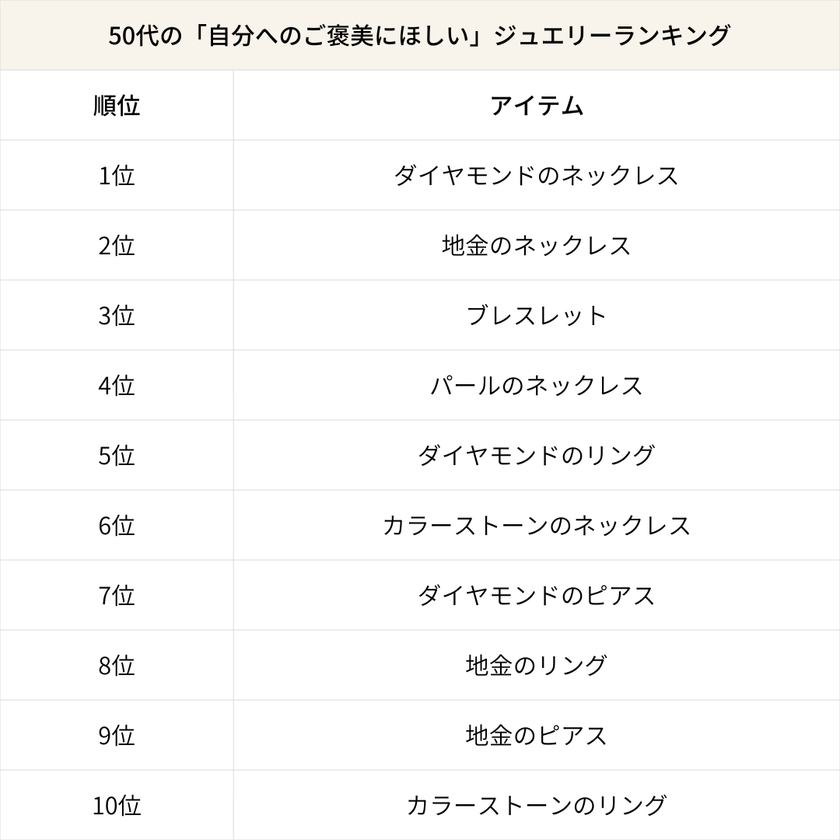This screenshot has width=840, height=840.
Task: Select カラーストーンのネックレス item
Action: tap(536, 526)
